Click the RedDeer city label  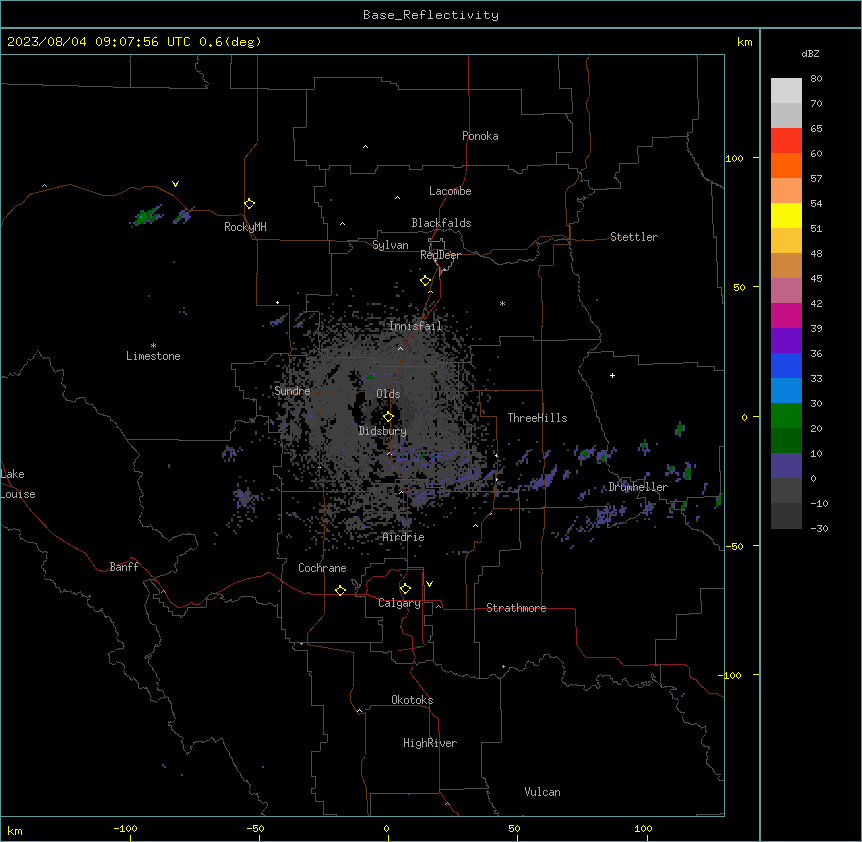[x=440, y=255]
